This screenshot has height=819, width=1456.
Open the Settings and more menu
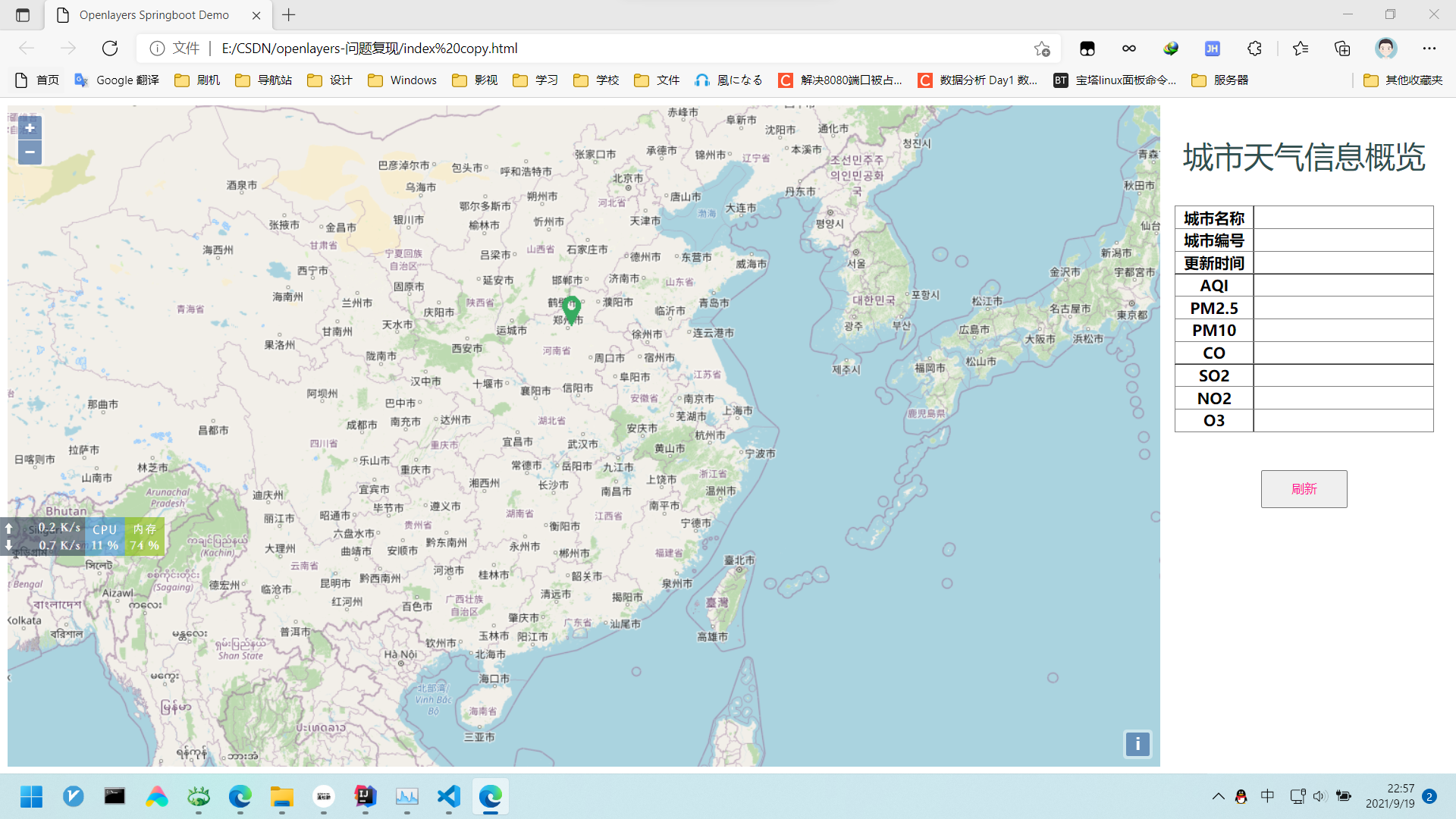[1430, 48]
